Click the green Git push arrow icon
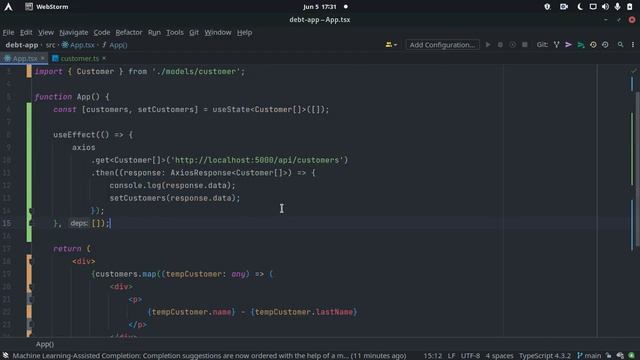Viewport: 640px width, 360px height. [580, 44]
